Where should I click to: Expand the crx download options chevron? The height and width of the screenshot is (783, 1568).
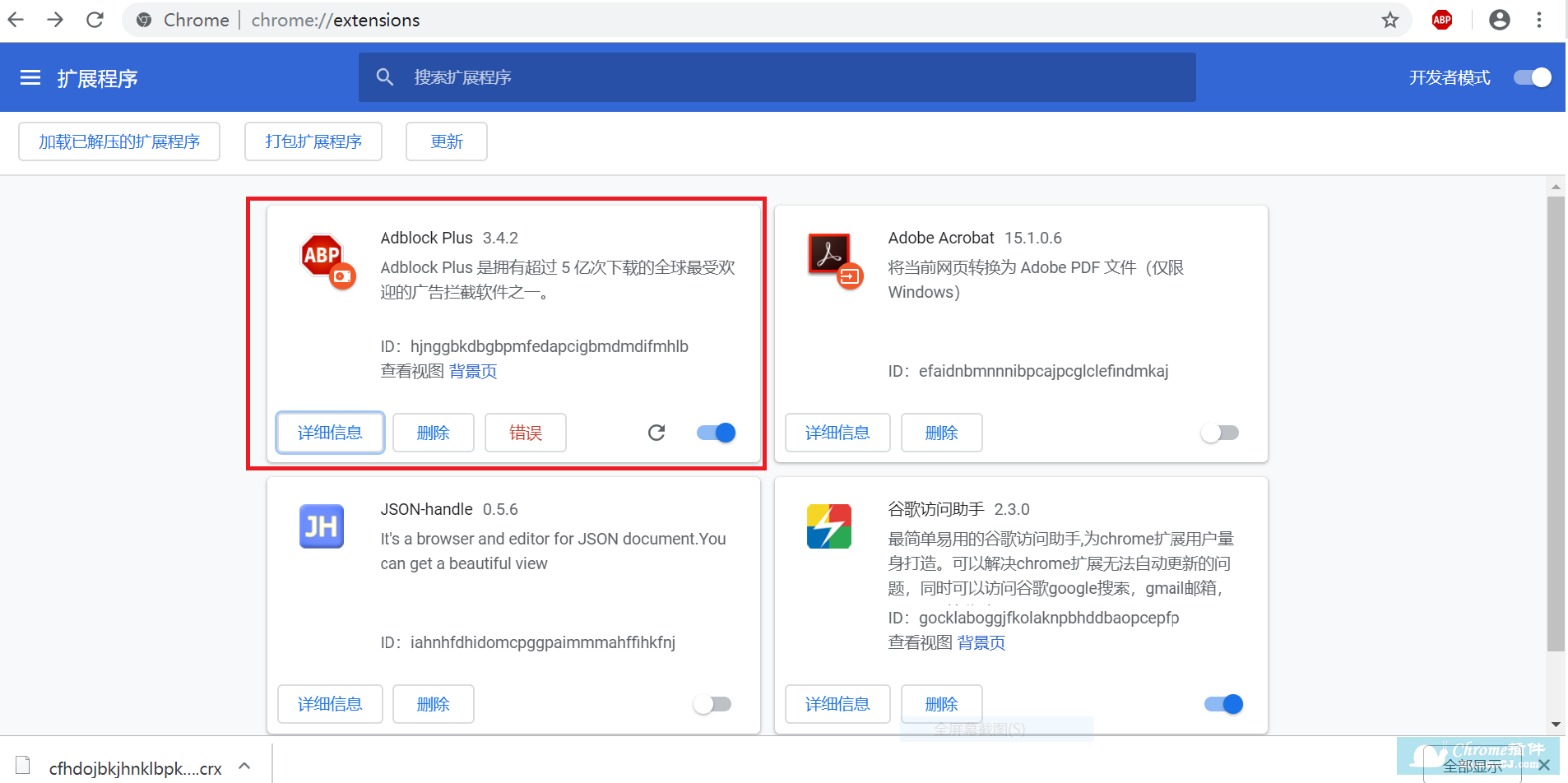[244, 766]
